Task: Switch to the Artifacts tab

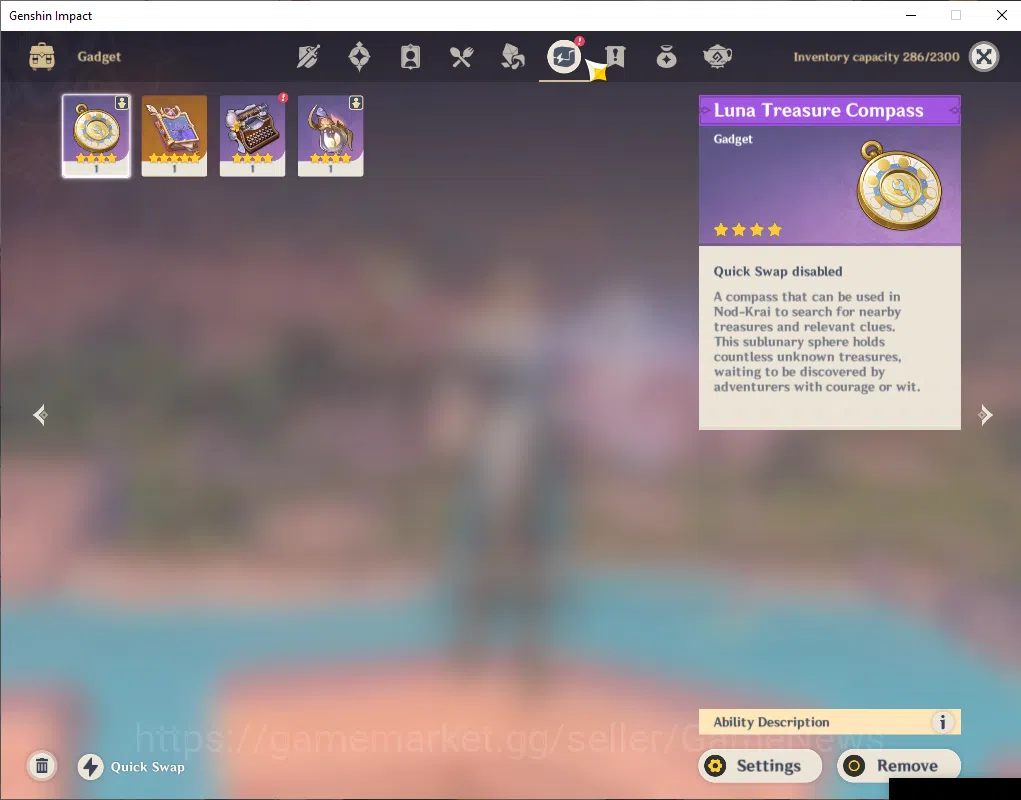Action: point(359,57)
